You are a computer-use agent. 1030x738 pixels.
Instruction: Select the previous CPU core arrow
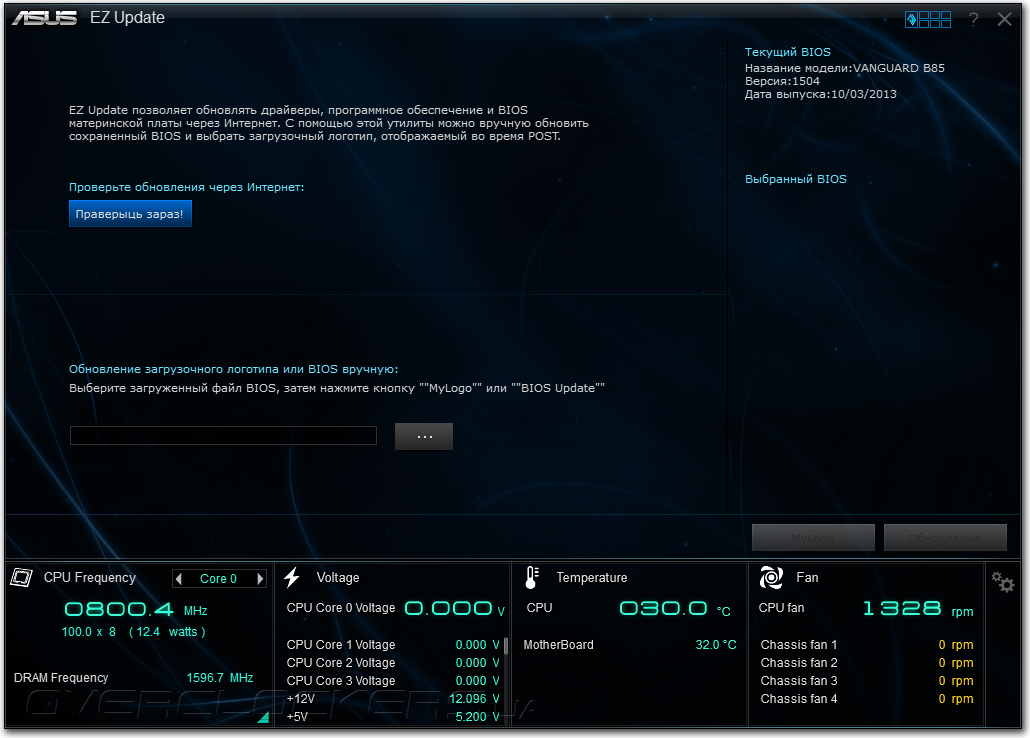click(x=179, y=578)
